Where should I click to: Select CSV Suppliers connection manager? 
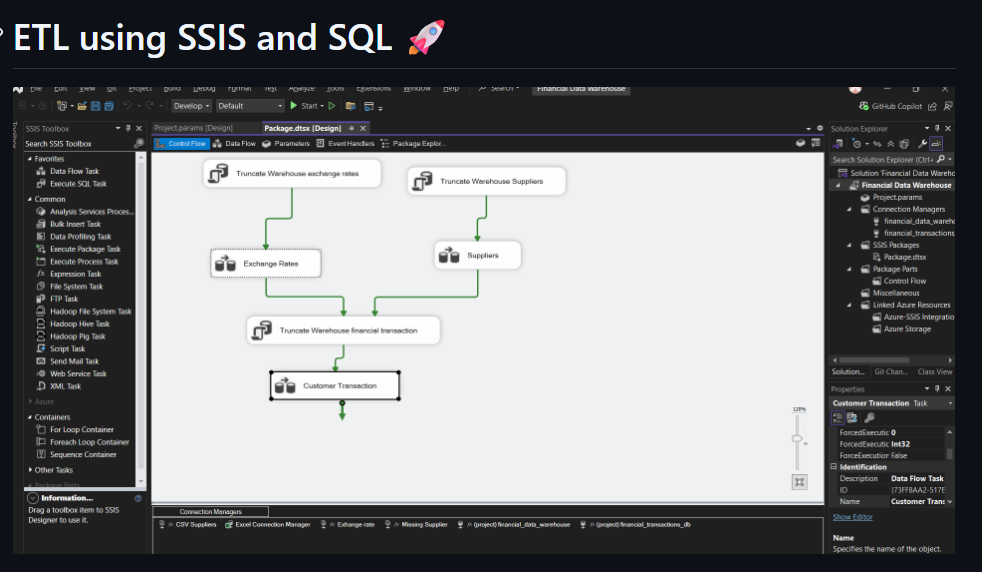pos(189,525)
